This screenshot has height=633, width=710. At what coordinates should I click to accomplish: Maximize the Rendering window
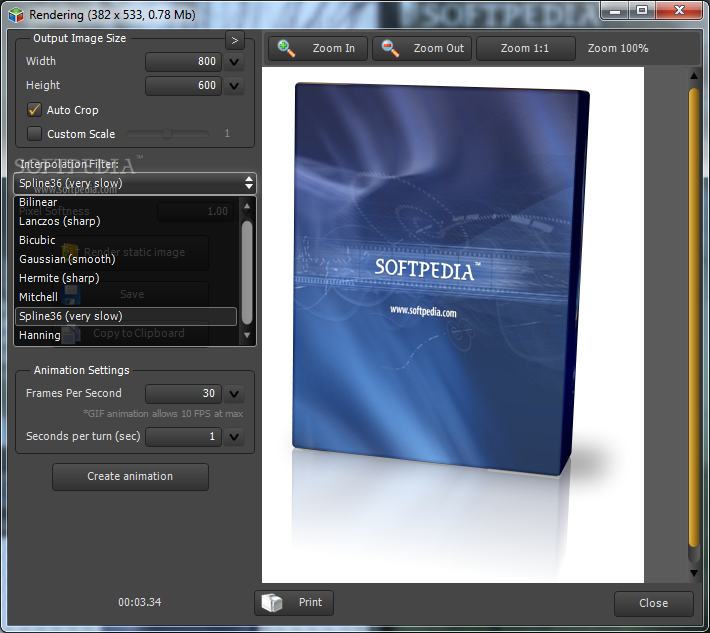642,11
